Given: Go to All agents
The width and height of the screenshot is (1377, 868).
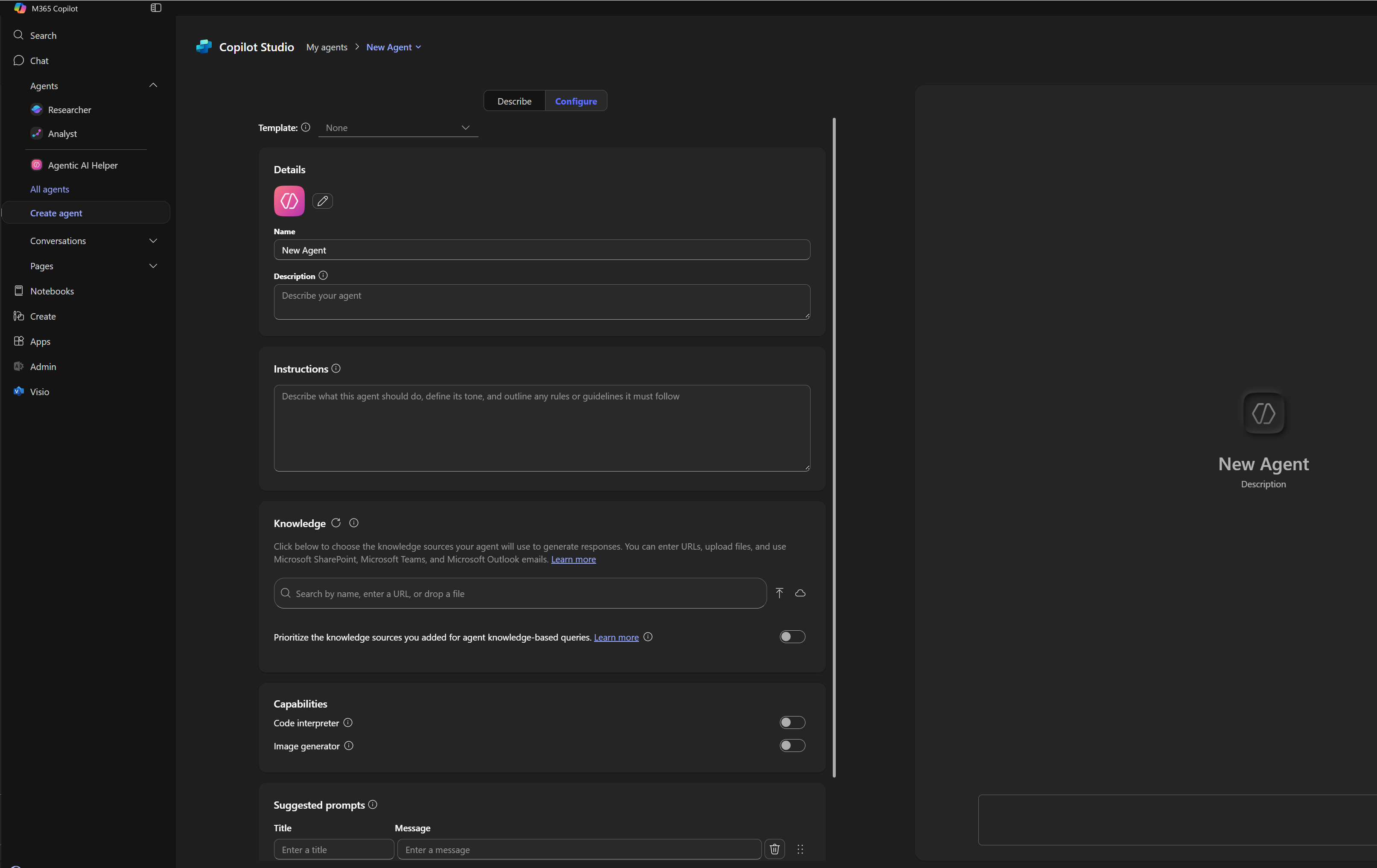Looking at the screenshot, I should point(50,189).
